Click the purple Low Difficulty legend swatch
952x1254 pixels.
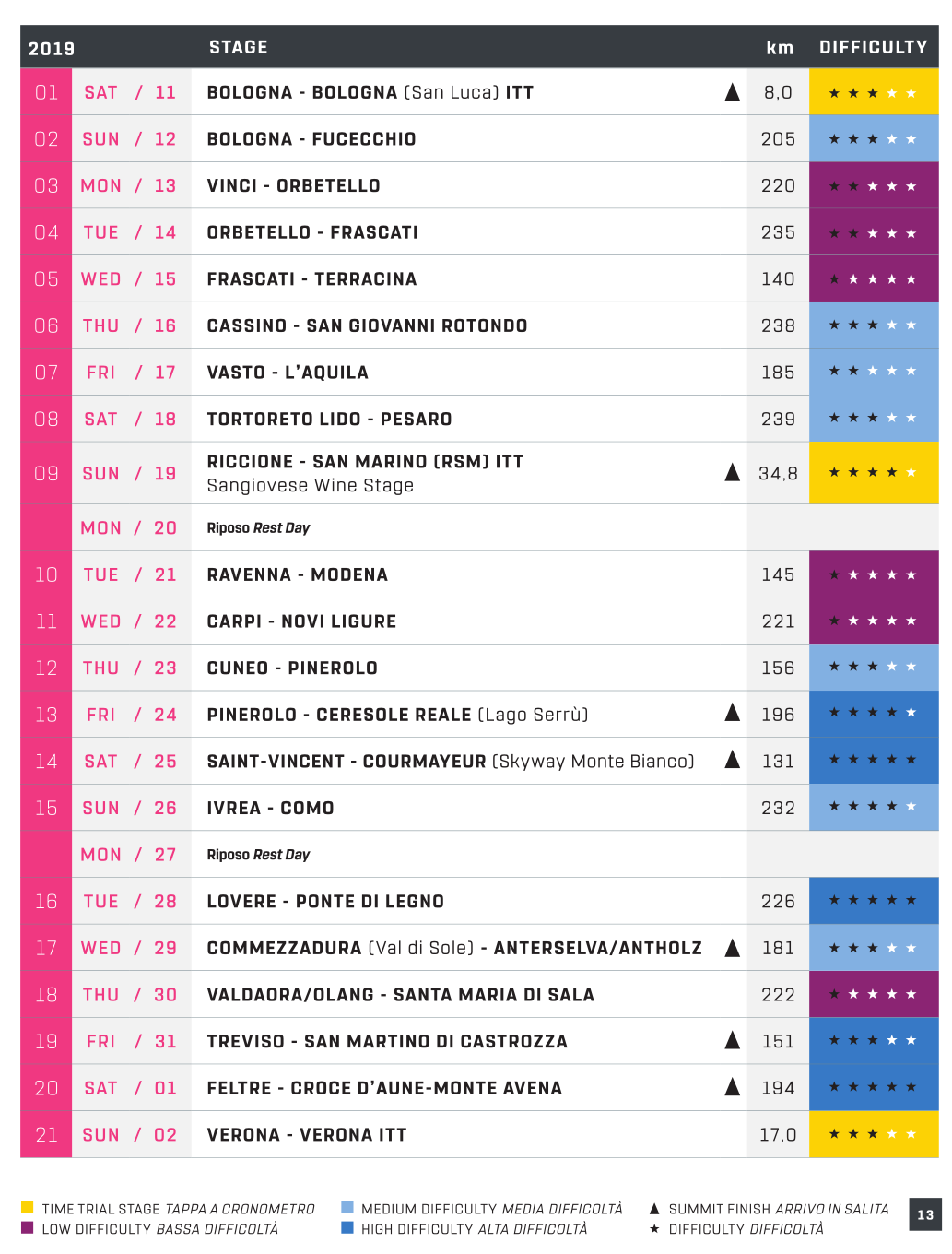(28, 1228)
